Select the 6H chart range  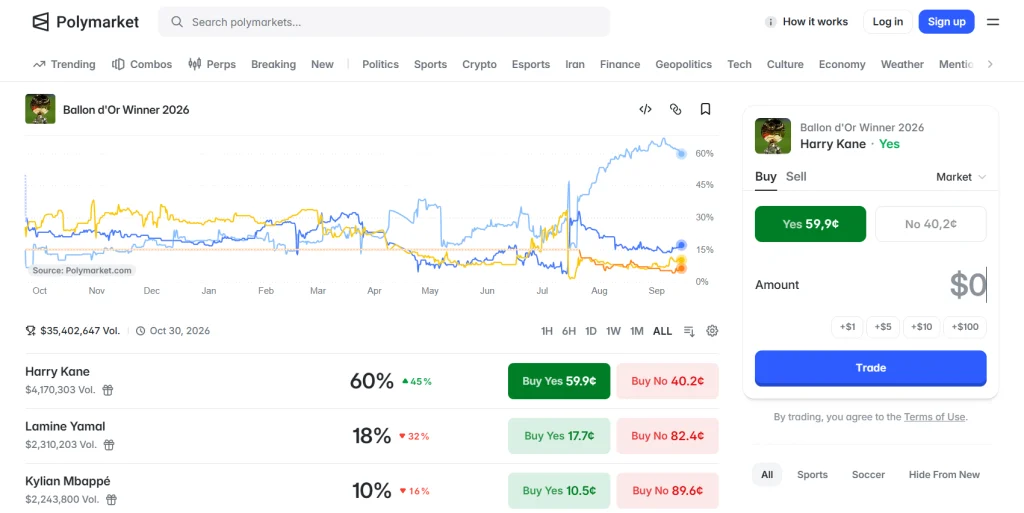tap(569, 331)
